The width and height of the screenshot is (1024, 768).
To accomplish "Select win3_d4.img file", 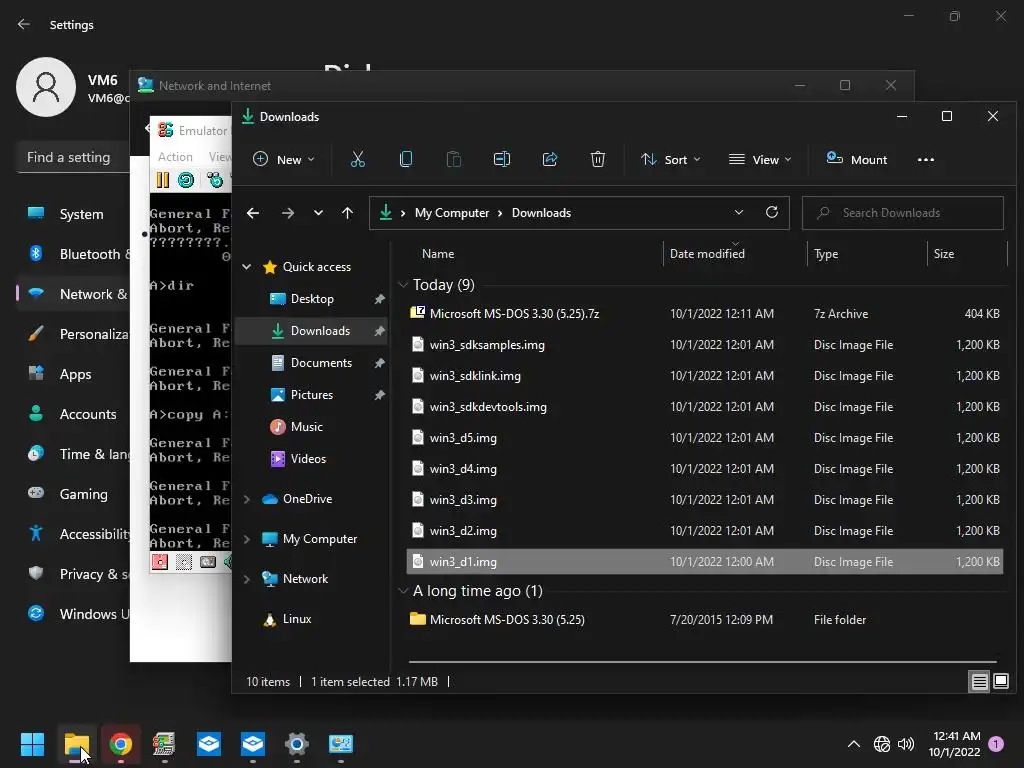I will pyautogui.click(x=704, y=469).
